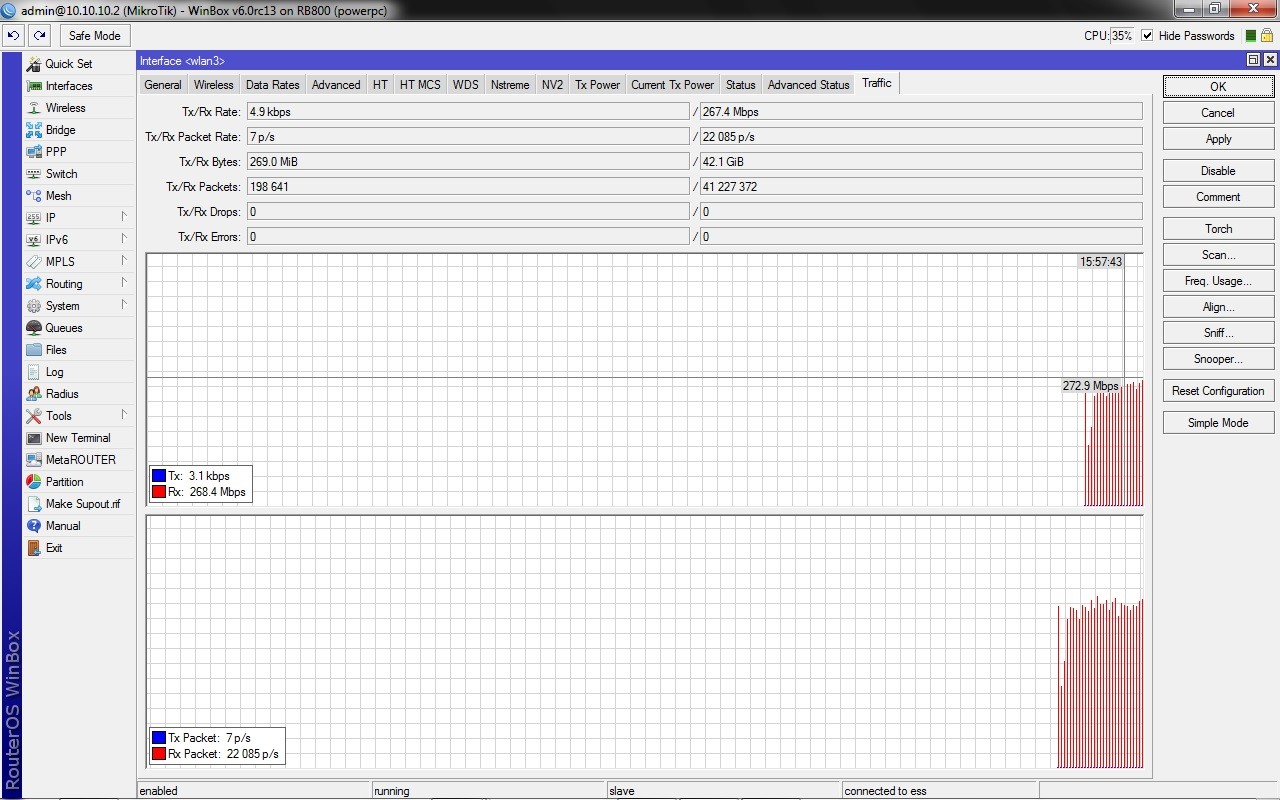This screenshot has height=800, width=1280.
Task: Click the Tx/Rx Bytes transmit value field
Action: point(467,161)
